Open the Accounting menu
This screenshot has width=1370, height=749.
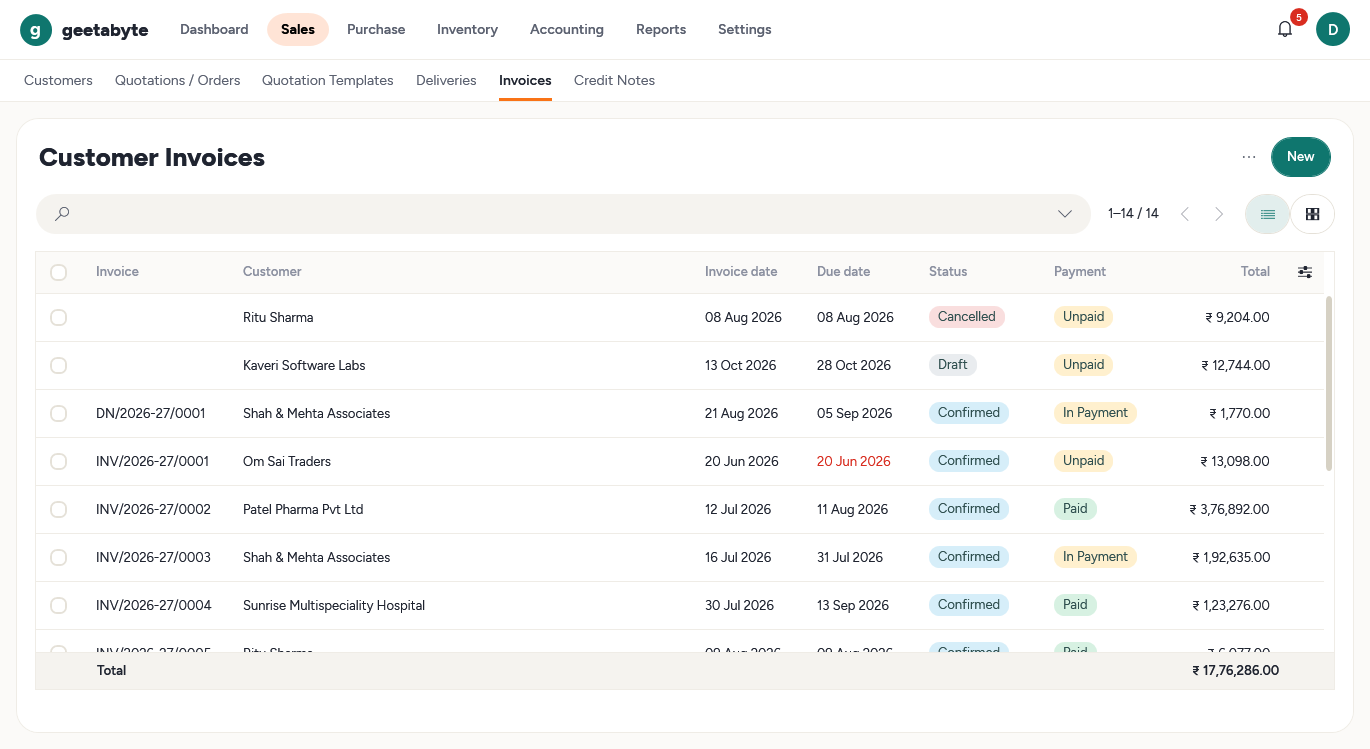(x=567, y=30)
